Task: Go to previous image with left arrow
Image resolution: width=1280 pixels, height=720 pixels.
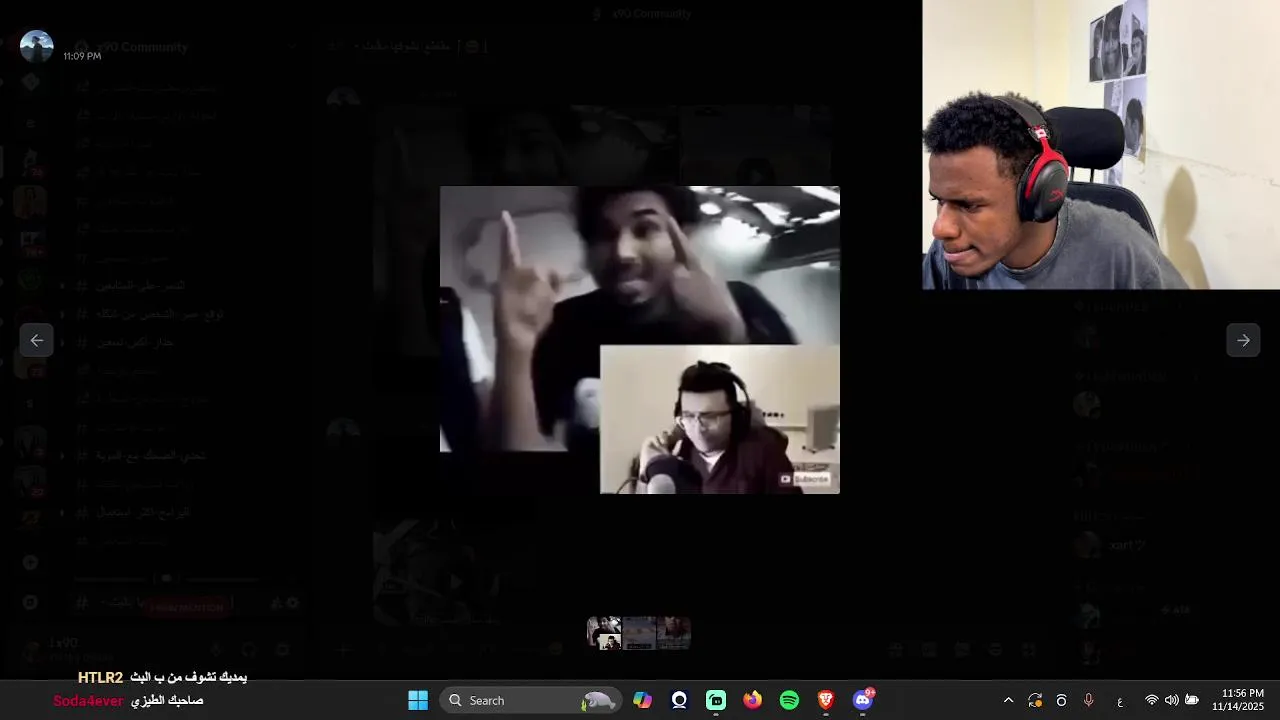Action: click(37, 340)
